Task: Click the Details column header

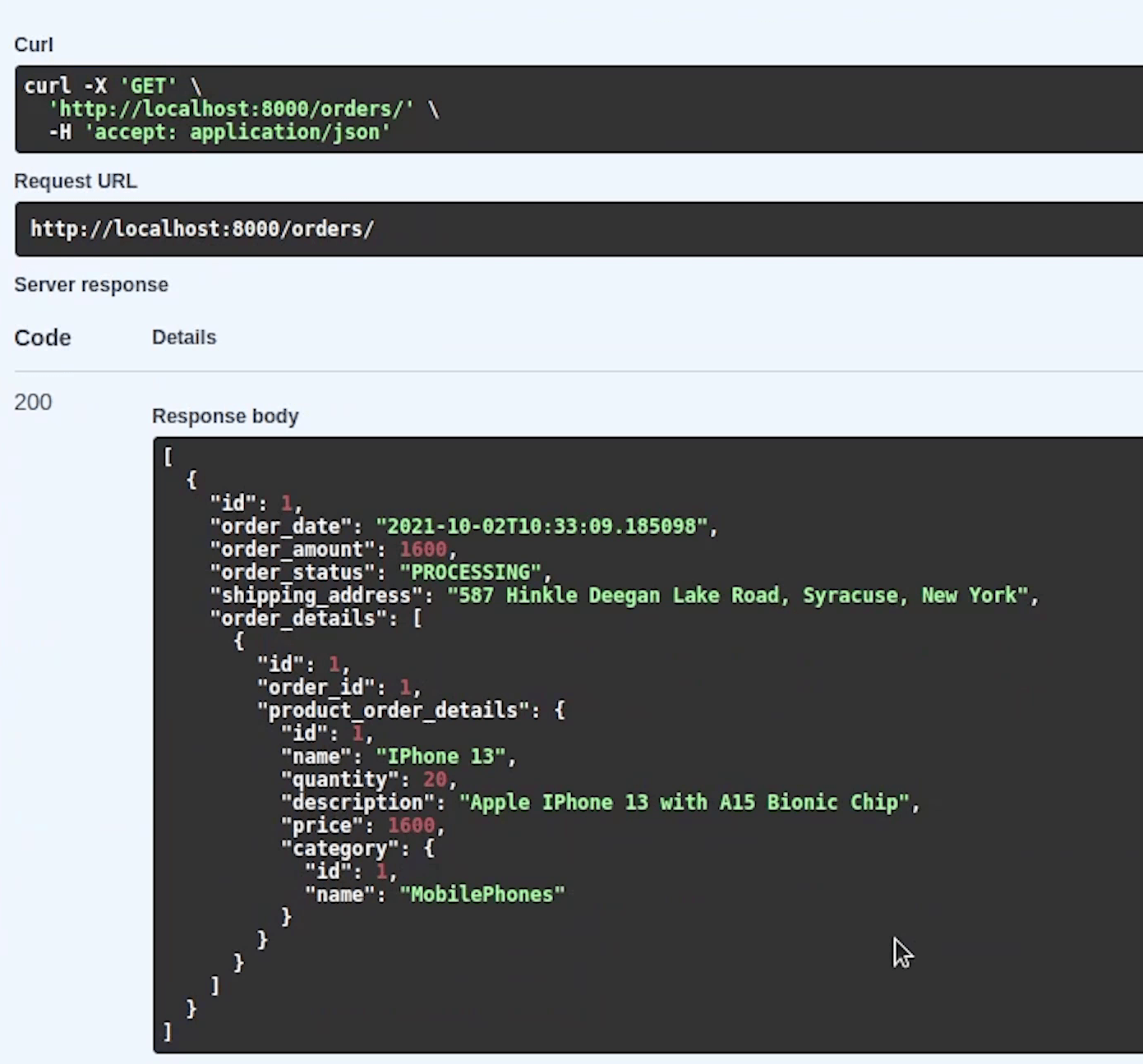Action: coord(184,338)
